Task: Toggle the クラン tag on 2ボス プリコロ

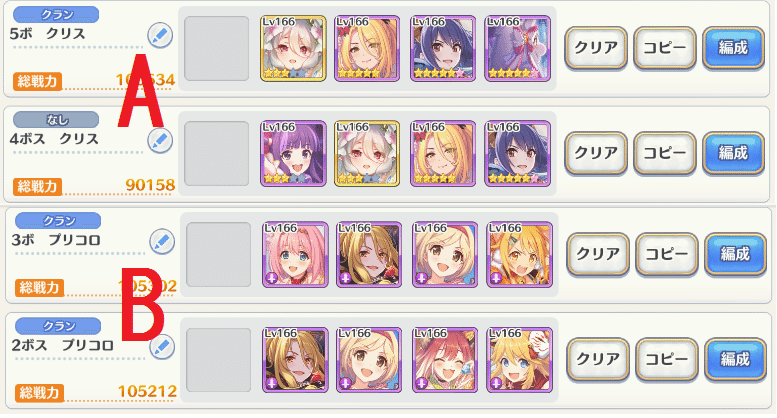Action: pos(58,325)
